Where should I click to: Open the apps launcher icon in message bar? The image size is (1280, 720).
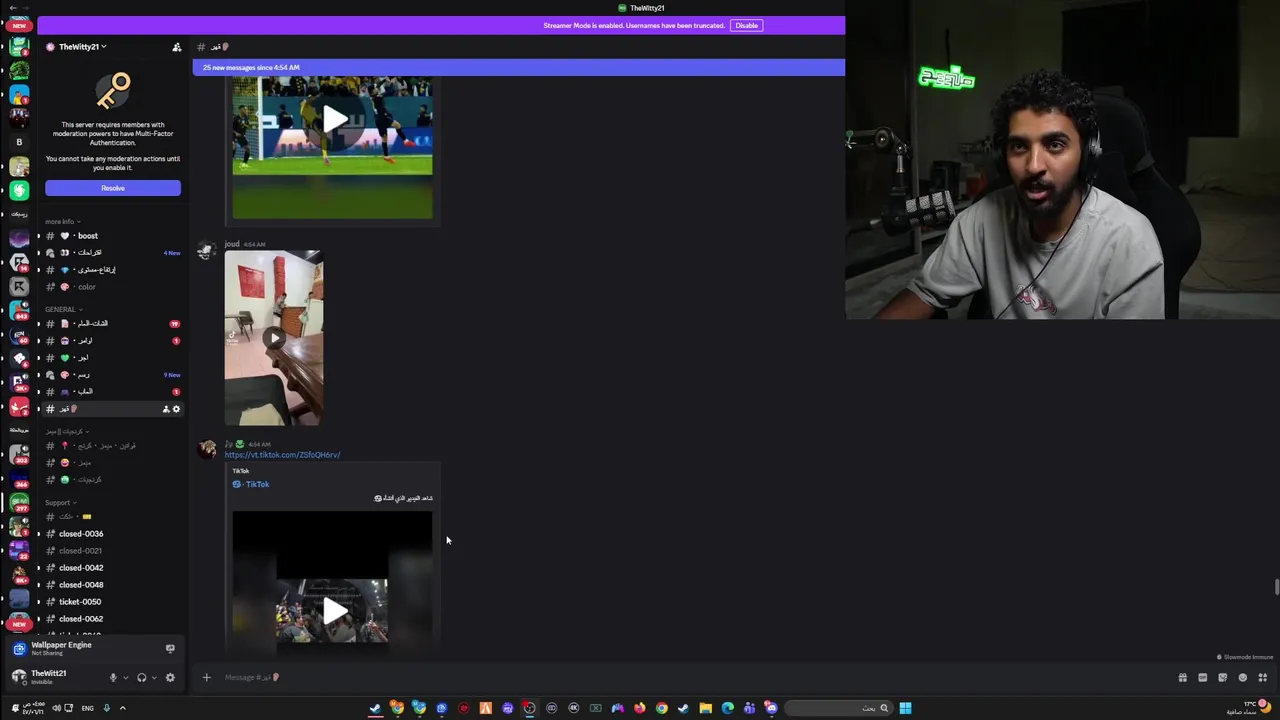point(1263,678)
